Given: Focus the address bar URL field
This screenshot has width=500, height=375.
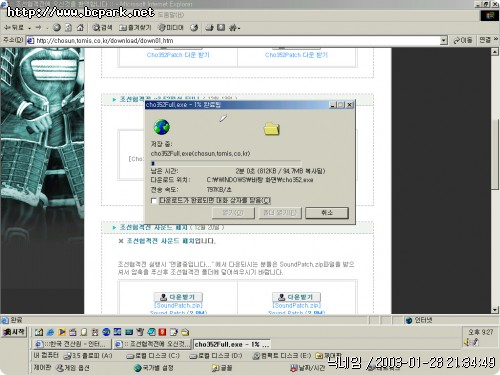Looking at the screenshot, I should tap(233, 41).
